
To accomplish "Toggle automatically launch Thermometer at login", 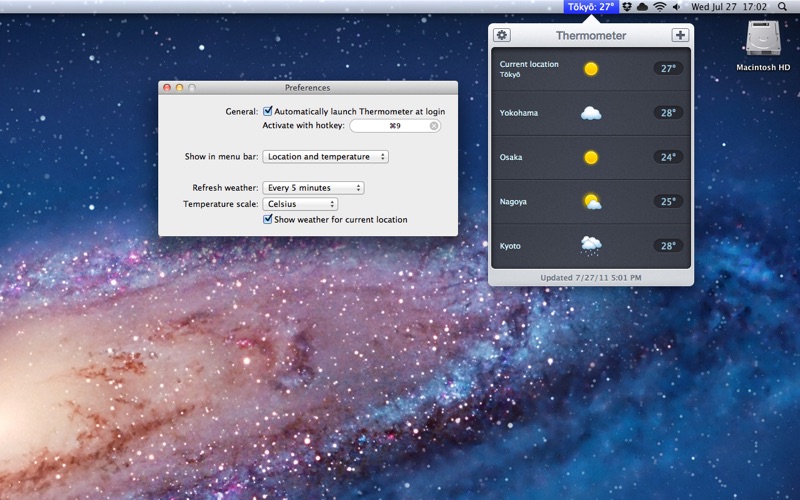I will pyautogui.click(x=268, y=111).
